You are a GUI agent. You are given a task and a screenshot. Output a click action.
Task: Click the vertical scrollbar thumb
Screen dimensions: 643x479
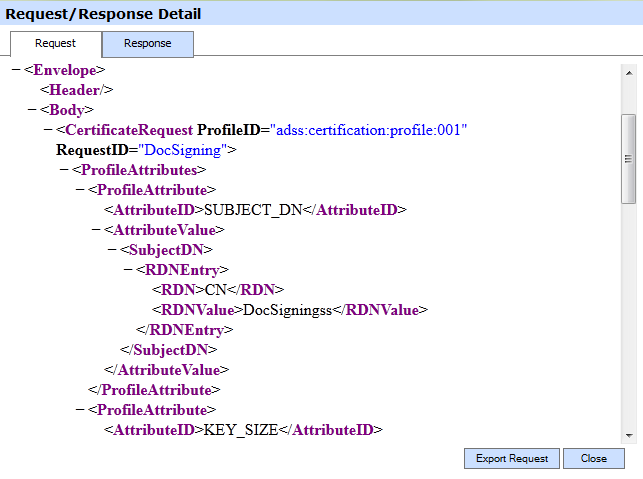point(629,158)
